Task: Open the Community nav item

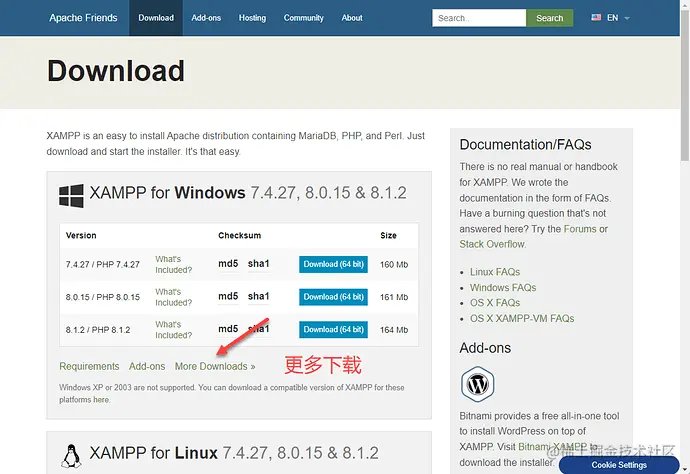Action: [x=303, y=18]
